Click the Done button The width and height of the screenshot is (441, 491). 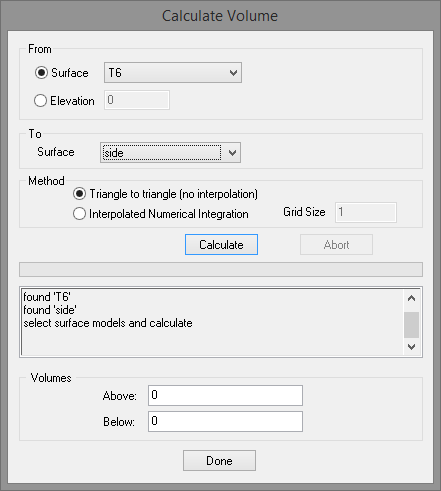click(x=219, y=461)
